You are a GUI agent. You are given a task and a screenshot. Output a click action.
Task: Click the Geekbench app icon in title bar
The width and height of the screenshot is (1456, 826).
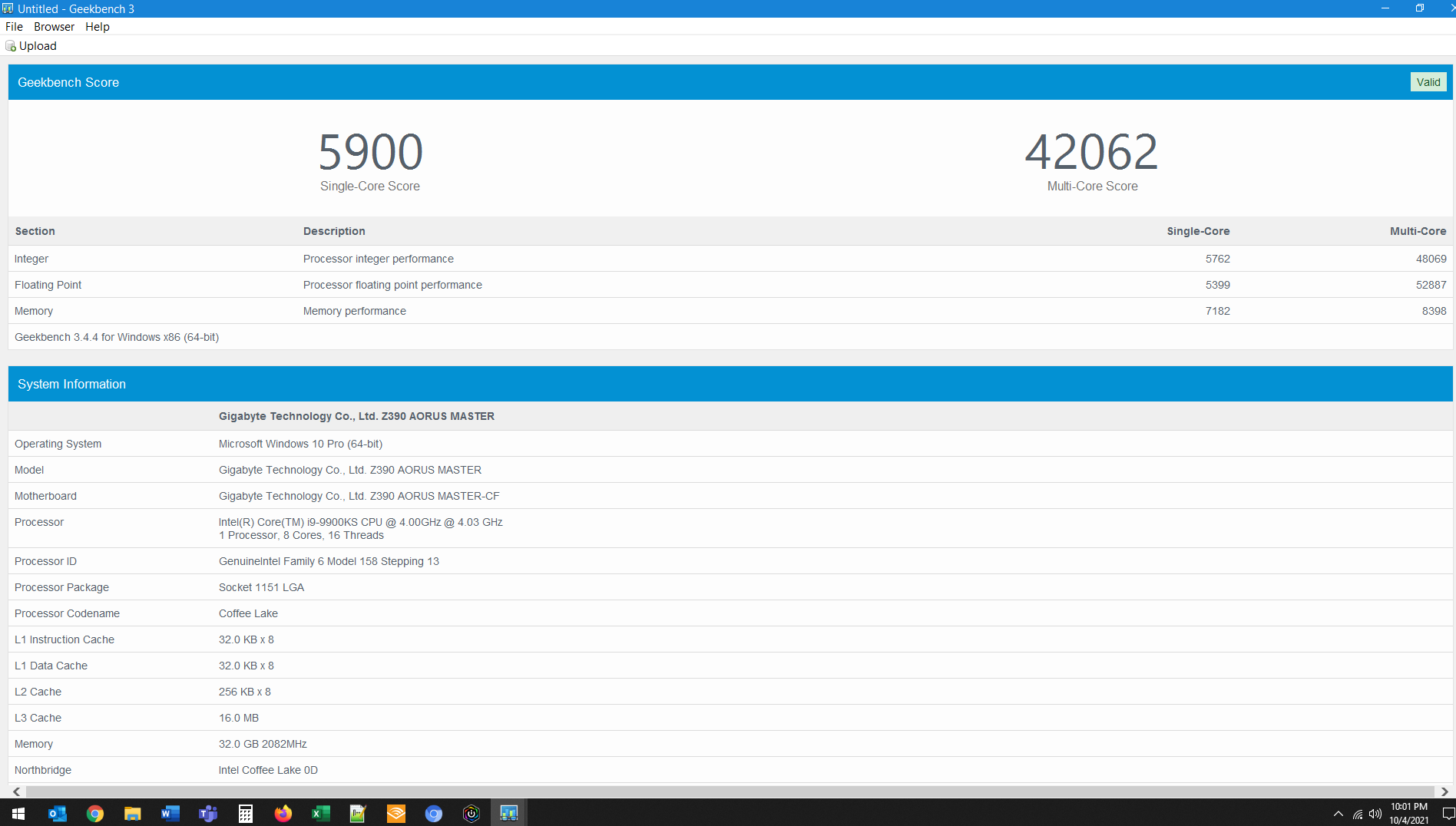(x=8, y=8)
